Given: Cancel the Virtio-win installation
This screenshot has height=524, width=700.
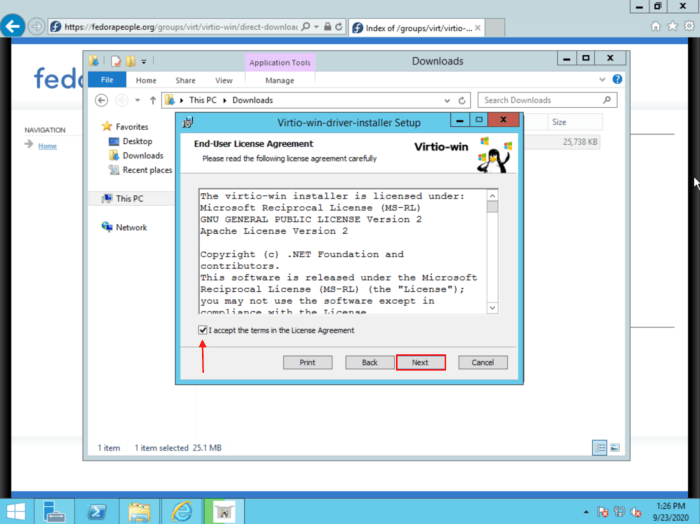Looking at the screenshot, I should (x=483, y=362).
